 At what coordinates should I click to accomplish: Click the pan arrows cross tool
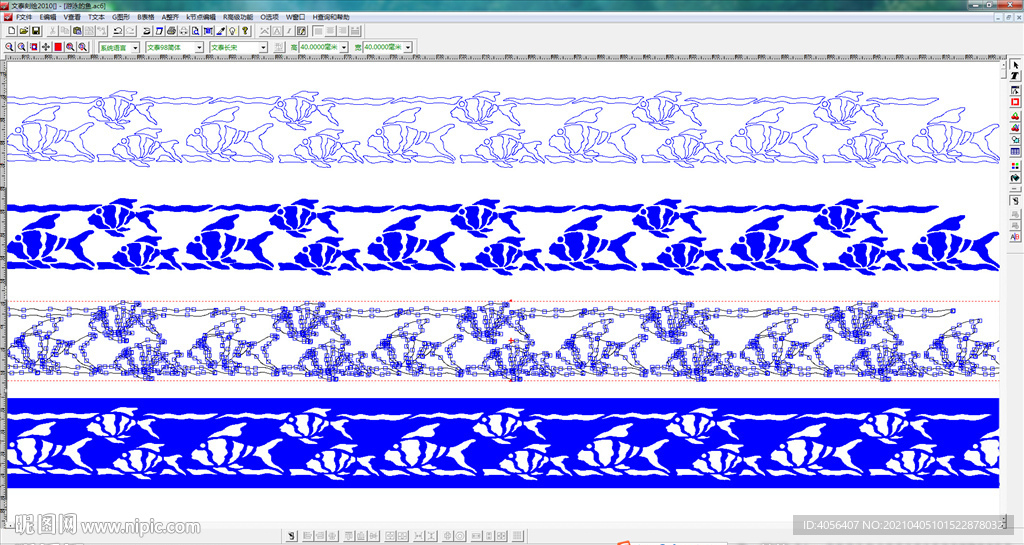tap(46, 47)
